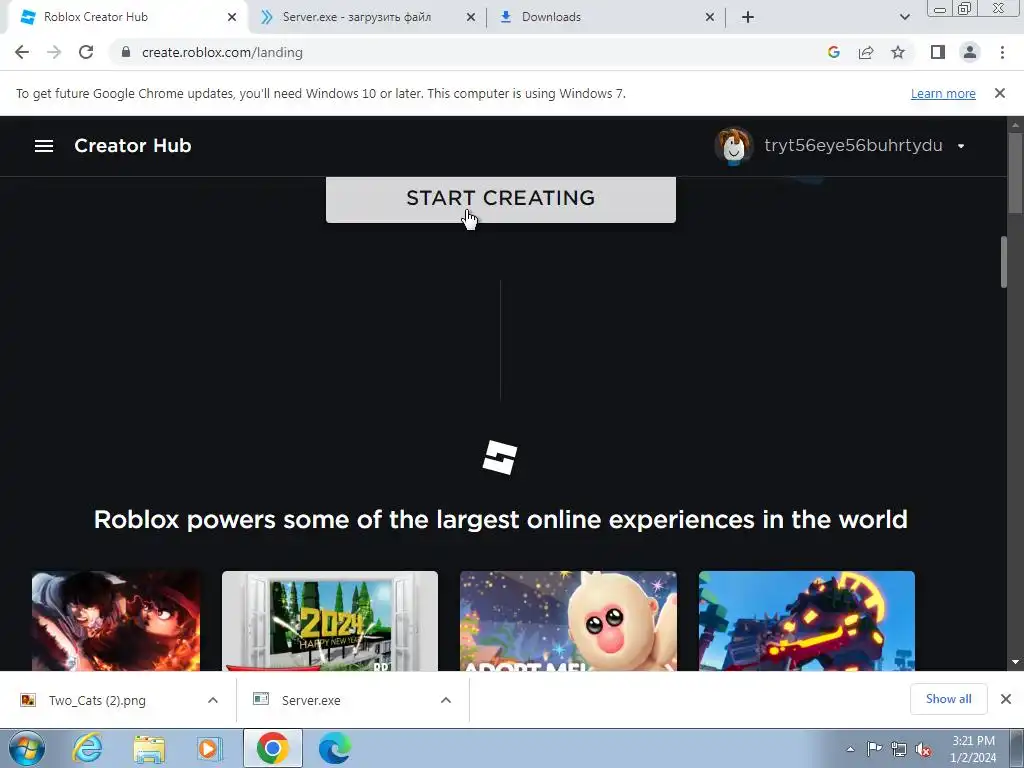Image resolution: width=1024 pixels, height=768 pixels.
Task: Open the tab search chevron
Action: pyautogui.click(x=904, y=17)
